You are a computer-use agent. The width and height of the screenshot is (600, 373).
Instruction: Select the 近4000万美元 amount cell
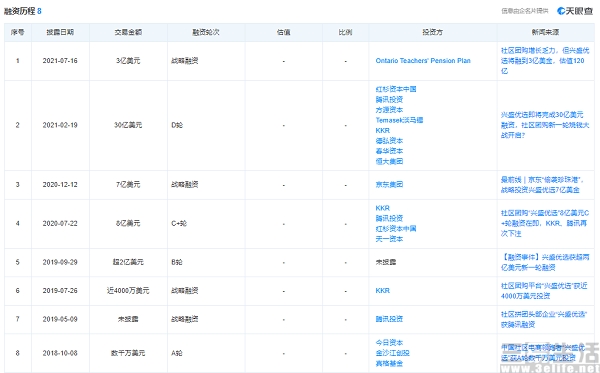tap(128, 290)
